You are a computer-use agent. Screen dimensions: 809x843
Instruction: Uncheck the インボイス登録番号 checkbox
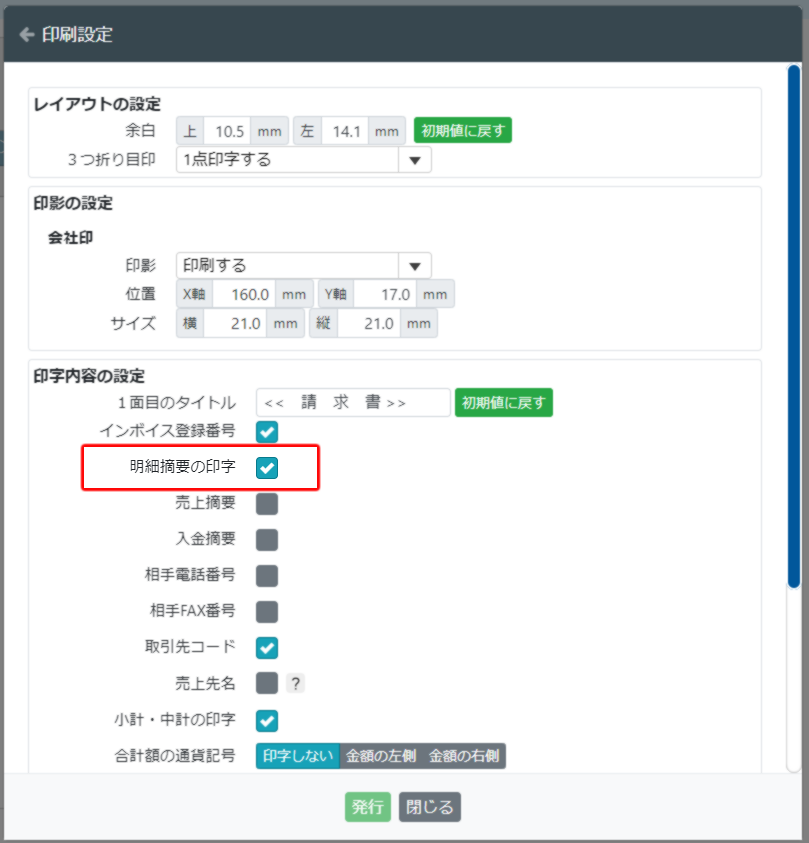(x=265, y=432)
